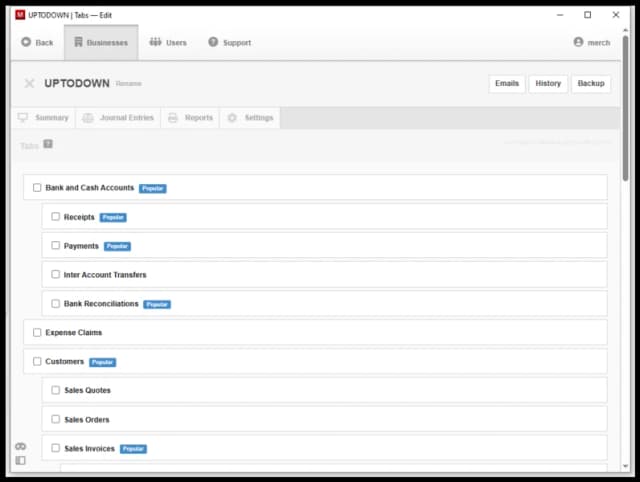This screenshot has width=640, height=482.
Task: Click Popular badge beside Receipts
Action: [113, 218]
